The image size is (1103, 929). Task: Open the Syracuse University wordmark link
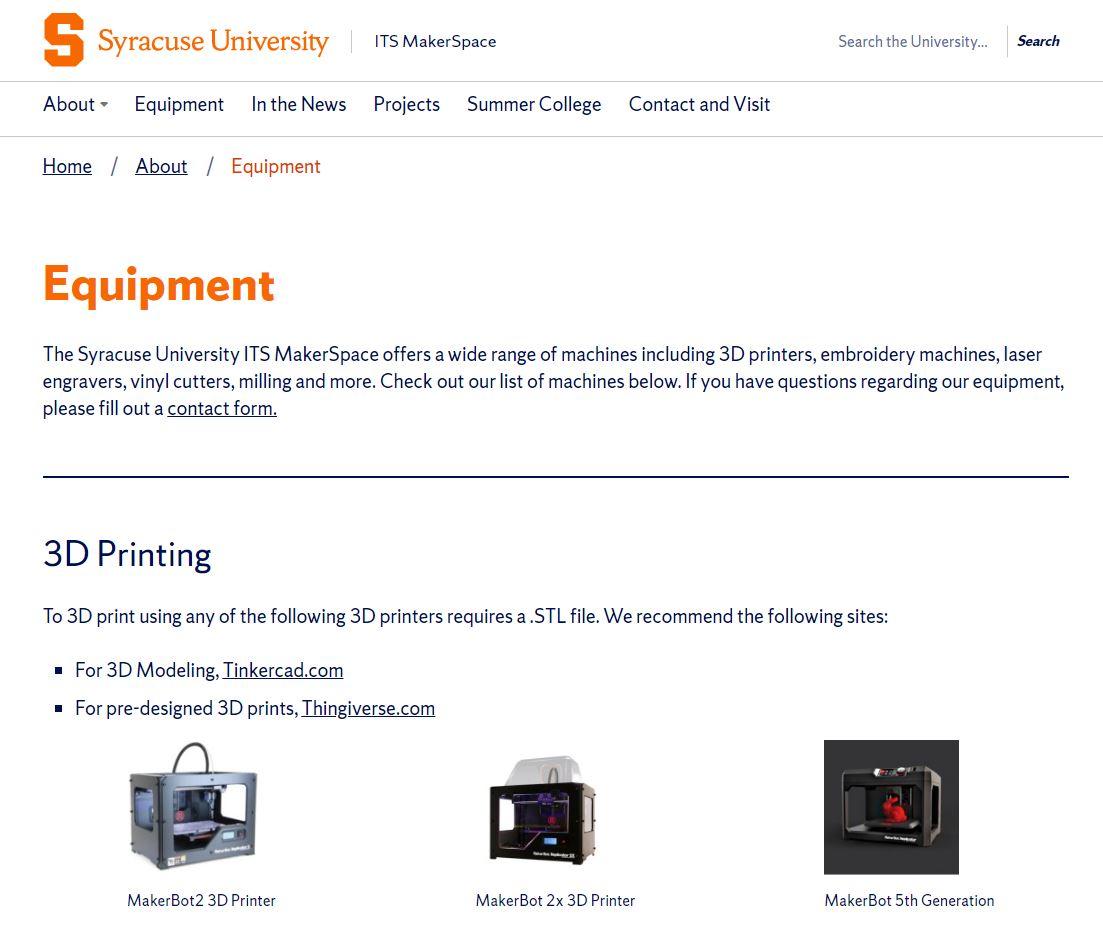click(213, 41)
